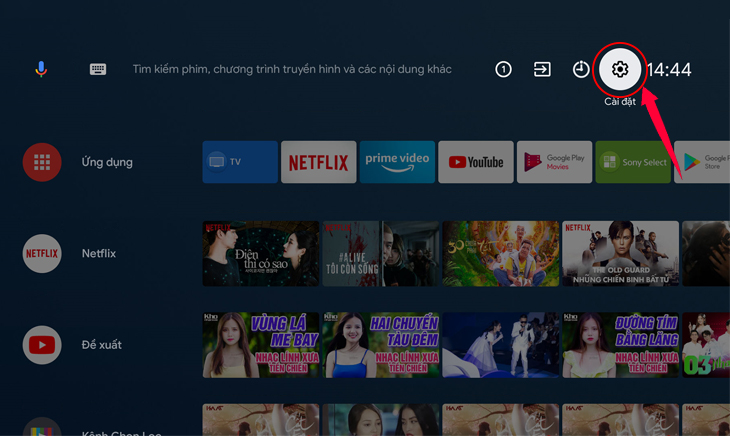This screenshot has height=436, width=730.
Task: Click the search field Tìm kiếm phim
Action: (292, 69)
